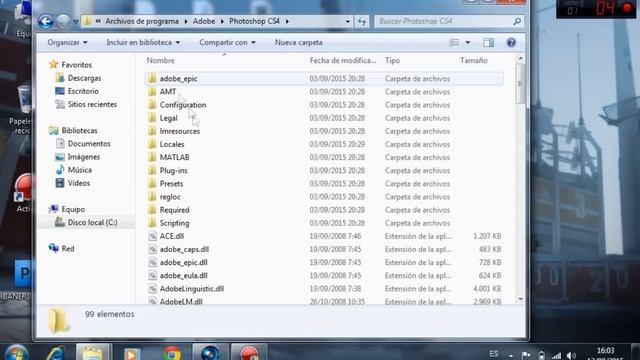Open Imágenes library
This screenshot has height=360, width=640.
coord(84,157)
